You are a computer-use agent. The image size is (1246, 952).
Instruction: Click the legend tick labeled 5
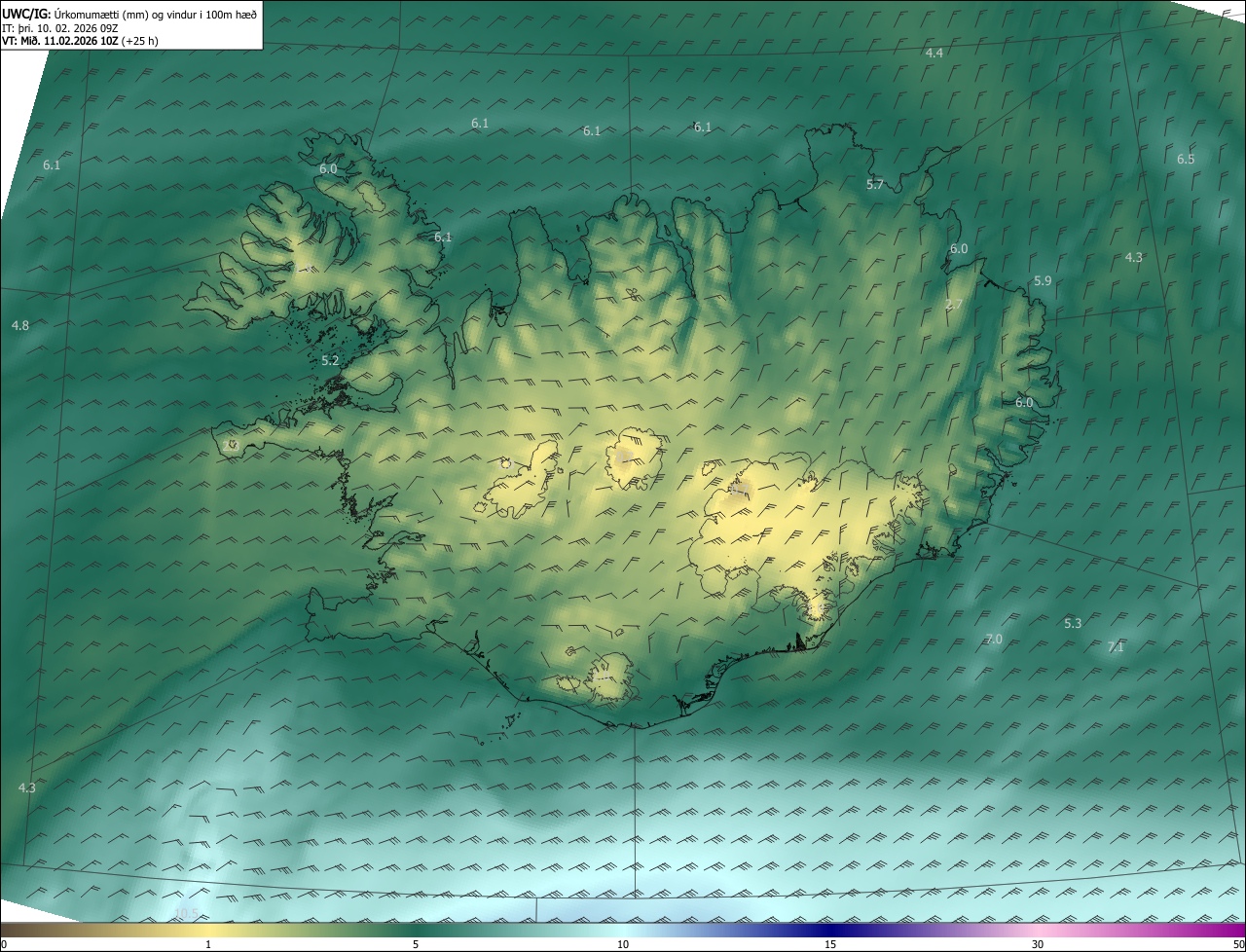416,944
